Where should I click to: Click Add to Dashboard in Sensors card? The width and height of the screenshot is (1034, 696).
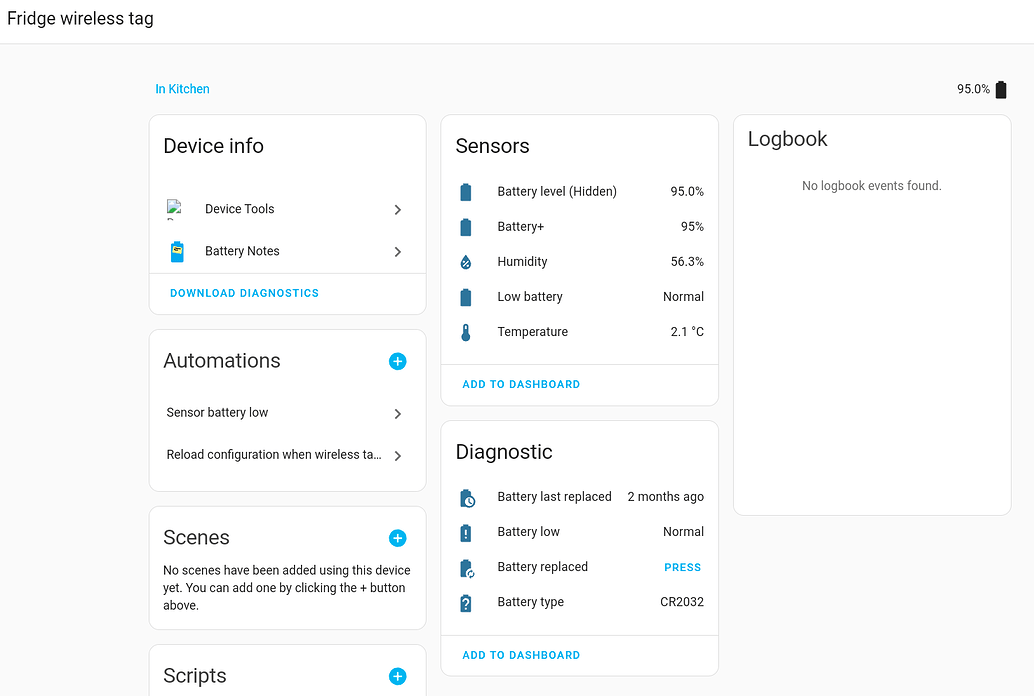tap(521, 384)
